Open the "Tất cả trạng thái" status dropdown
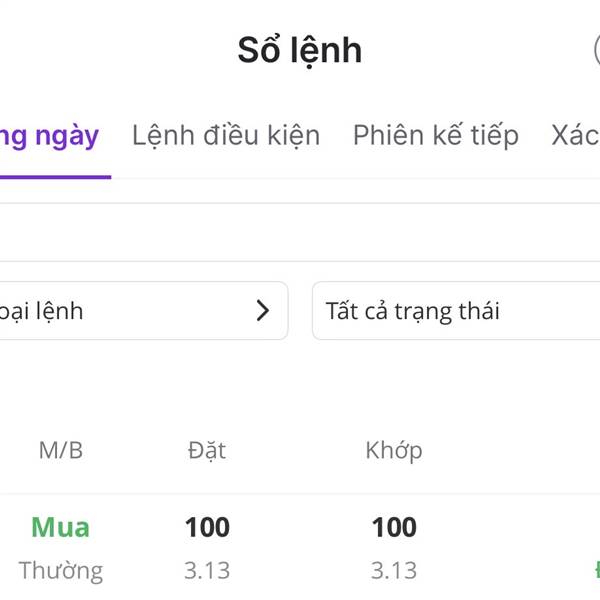 coord(455,311)
